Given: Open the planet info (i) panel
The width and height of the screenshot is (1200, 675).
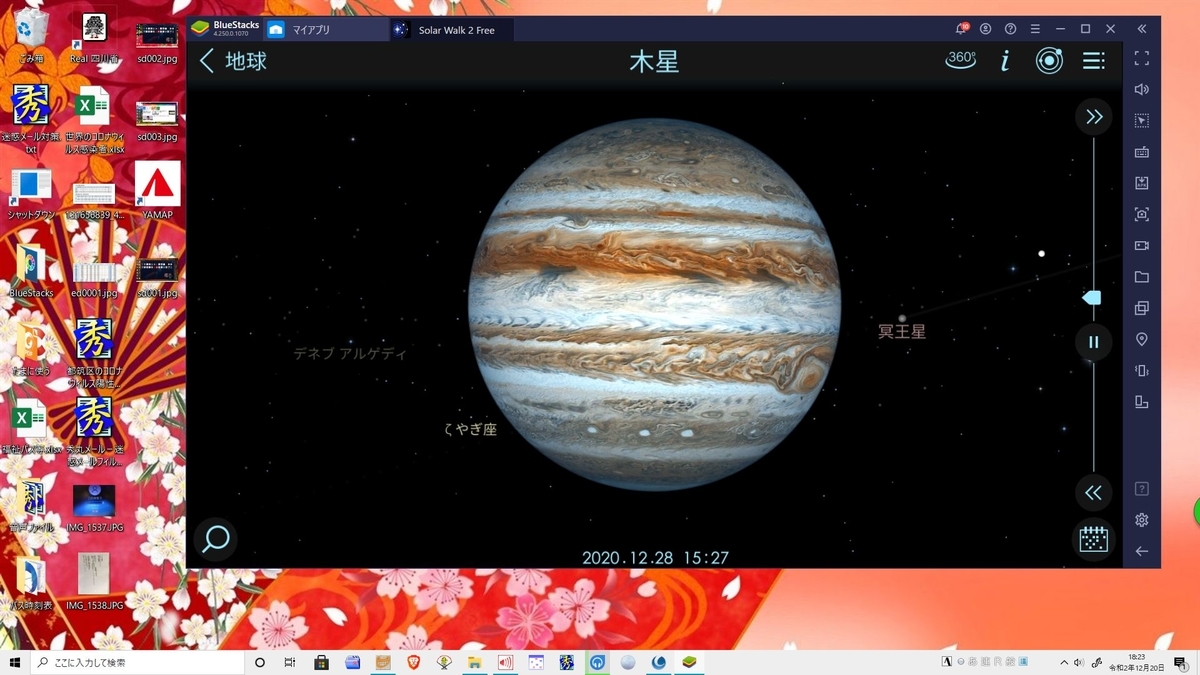Looking at the screenshot, I should click(x=1005, y=61).
